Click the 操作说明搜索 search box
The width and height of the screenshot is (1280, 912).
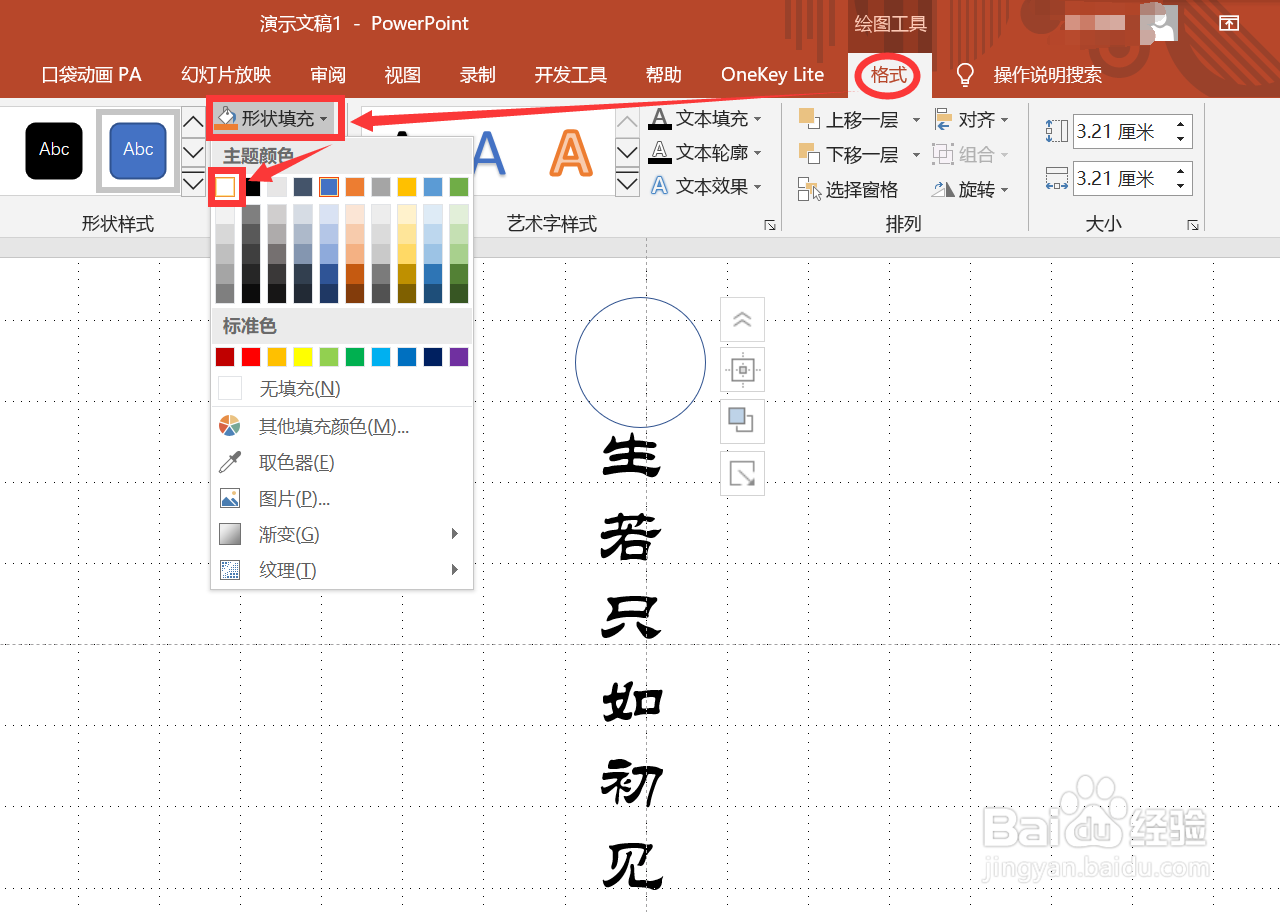point(1048,75)
